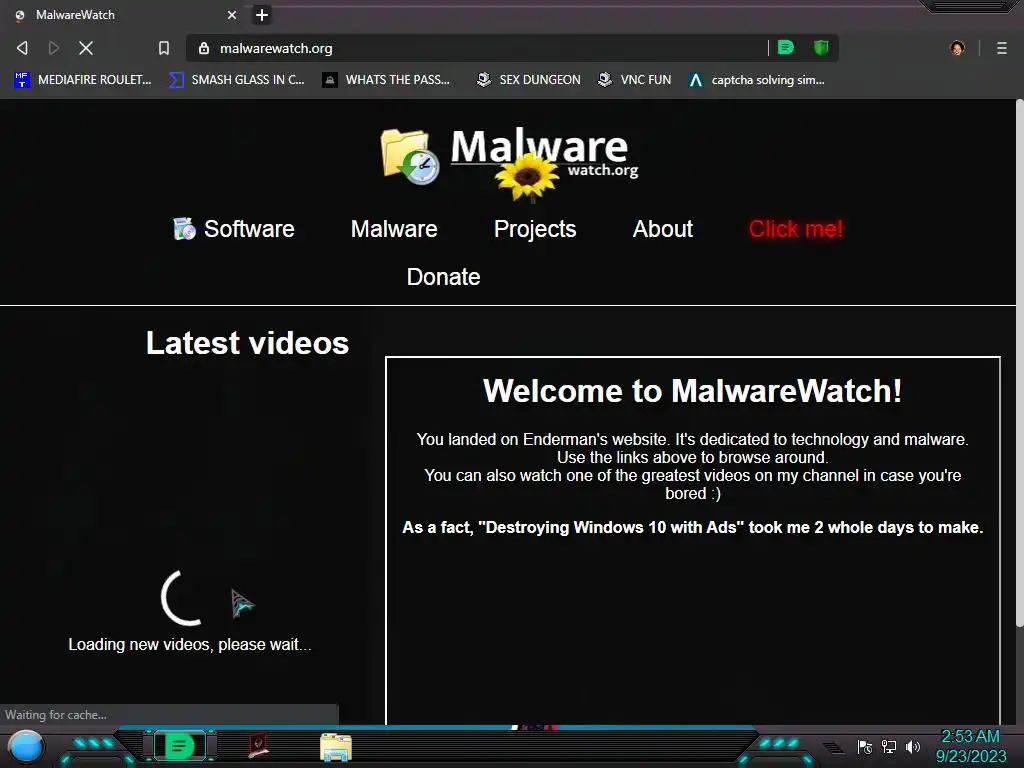Click the Malware watch.org title logo
The image size is (1024, 768).
[544, 152]
